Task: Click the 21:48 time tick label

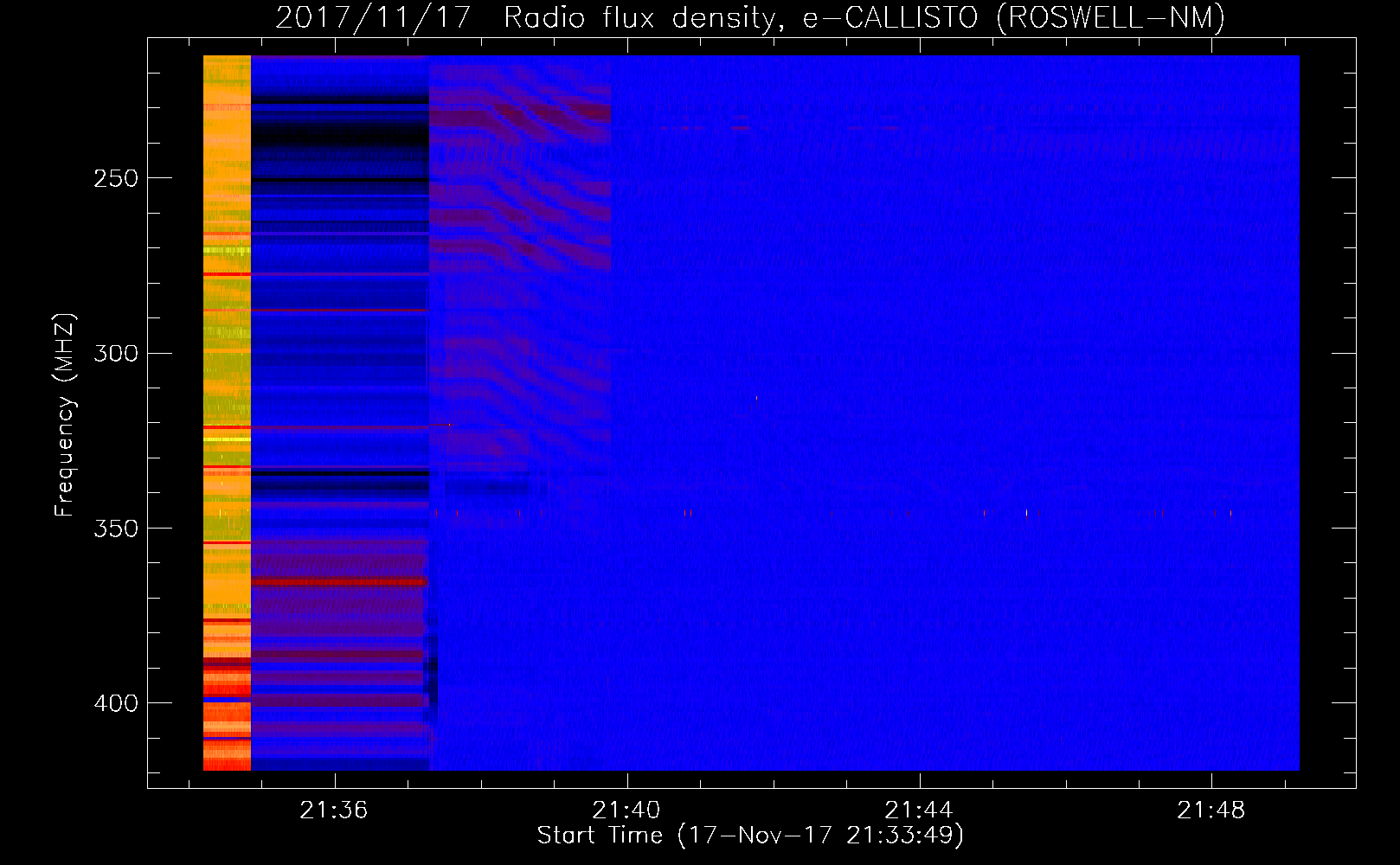Action: coord(1211,811)
